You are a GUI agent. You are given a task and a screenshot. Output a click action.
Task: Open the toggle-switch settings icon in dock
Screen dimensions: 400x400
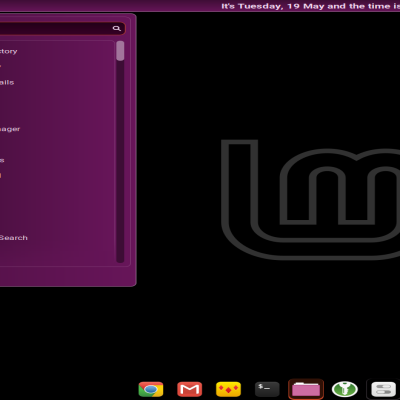tap(383, 389)
